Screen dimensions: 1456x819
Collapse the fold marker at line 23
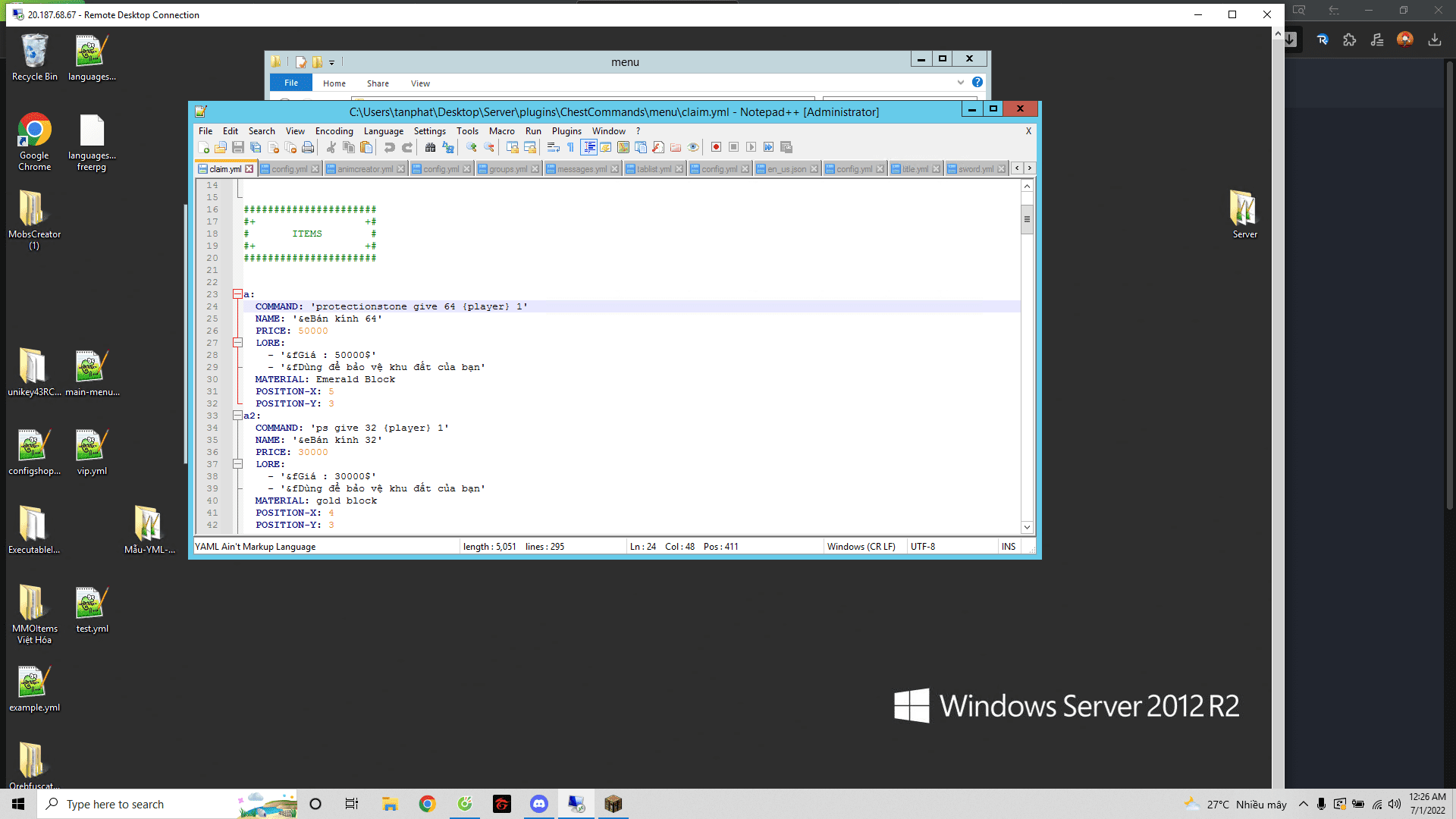coord(237,294)
